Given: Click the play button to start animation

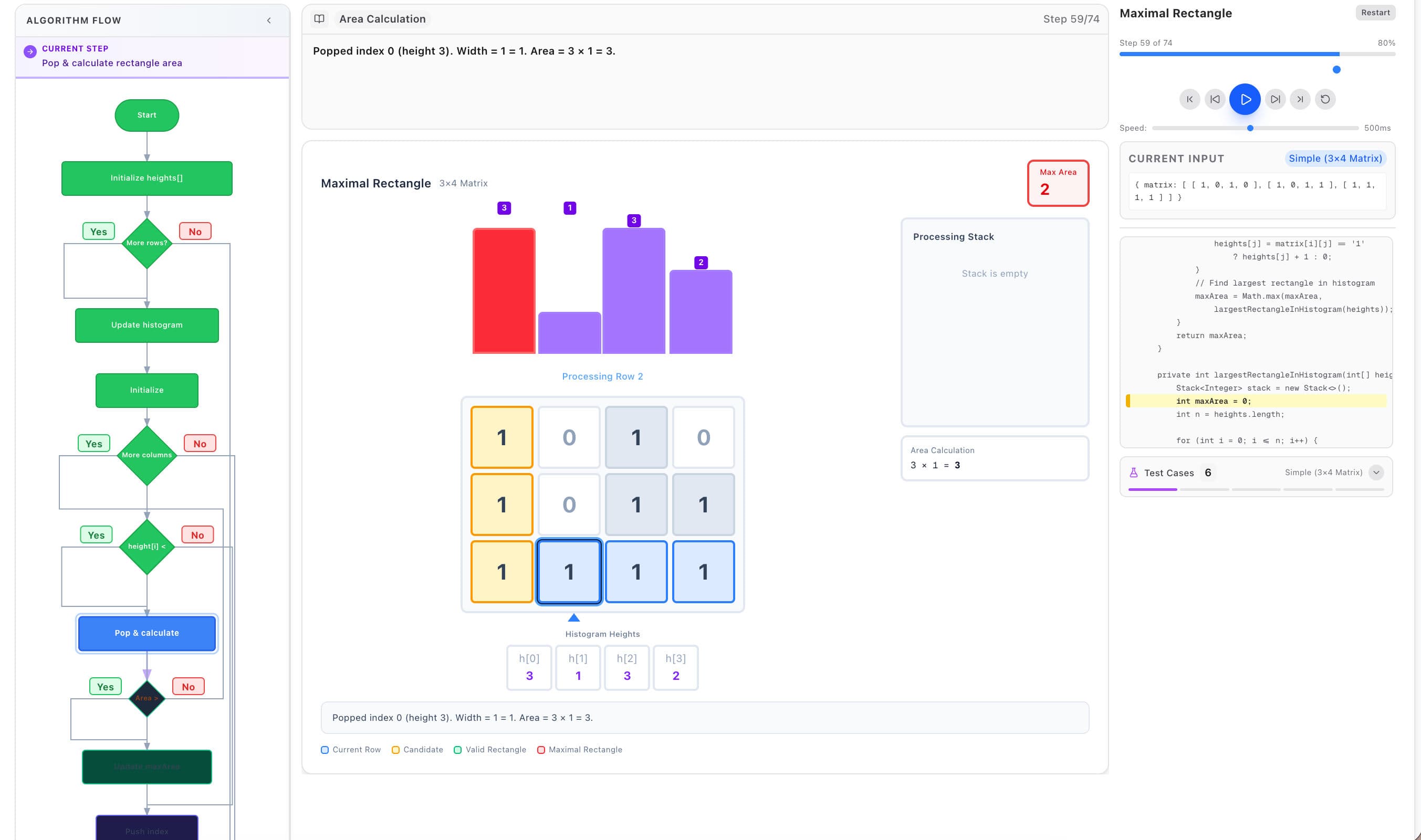Looking at the screenshot, I should click(1244, 99).
